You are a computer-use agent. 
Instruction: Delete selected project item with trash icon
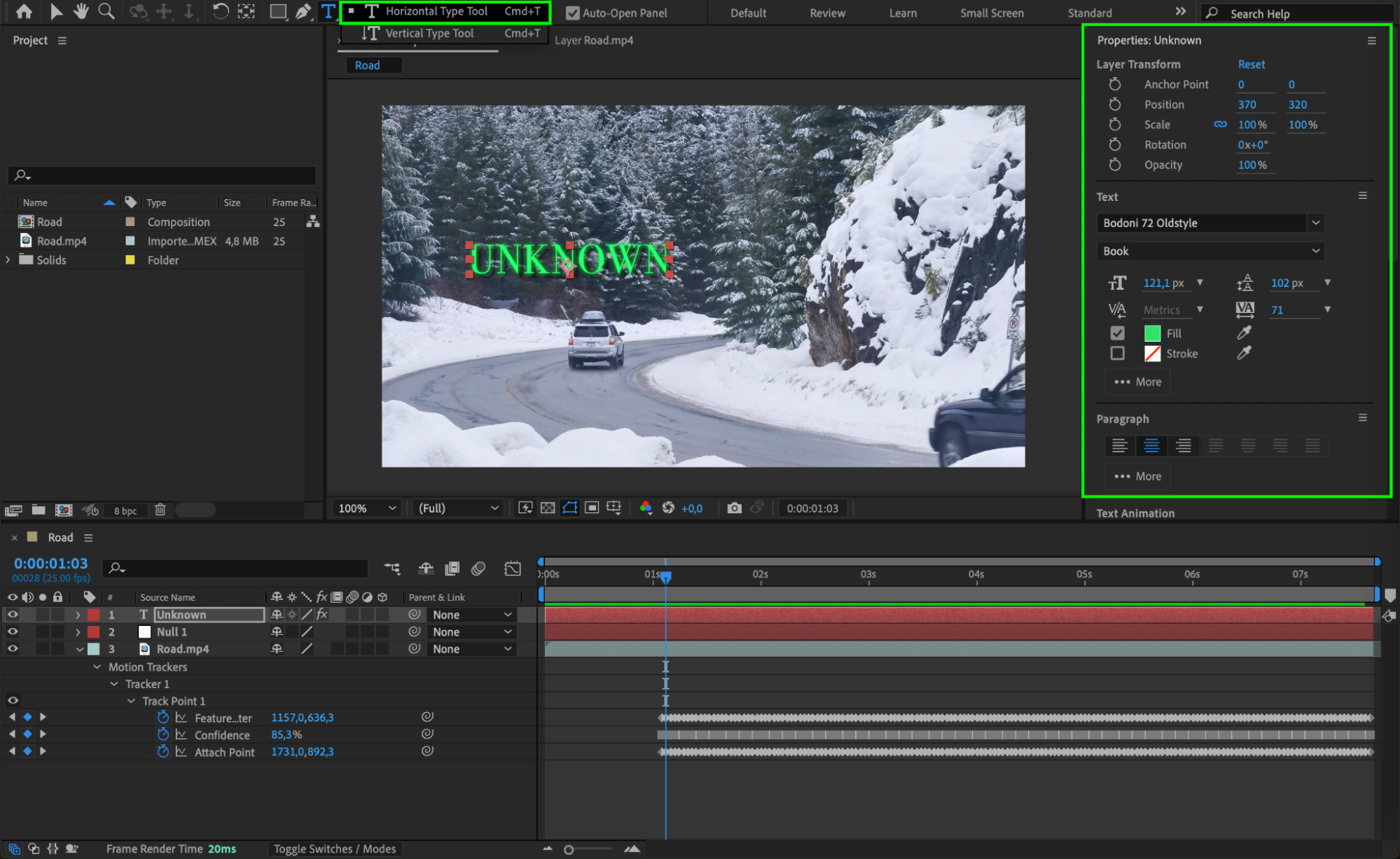click(x=160, y=510)
